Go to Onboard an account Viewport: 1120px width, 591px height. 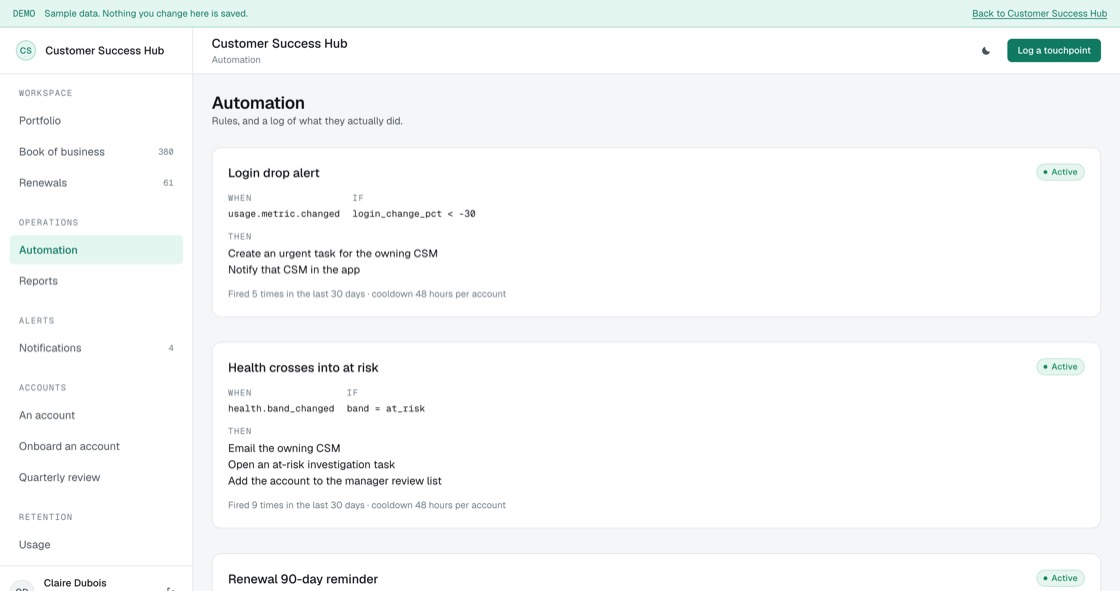96,446
